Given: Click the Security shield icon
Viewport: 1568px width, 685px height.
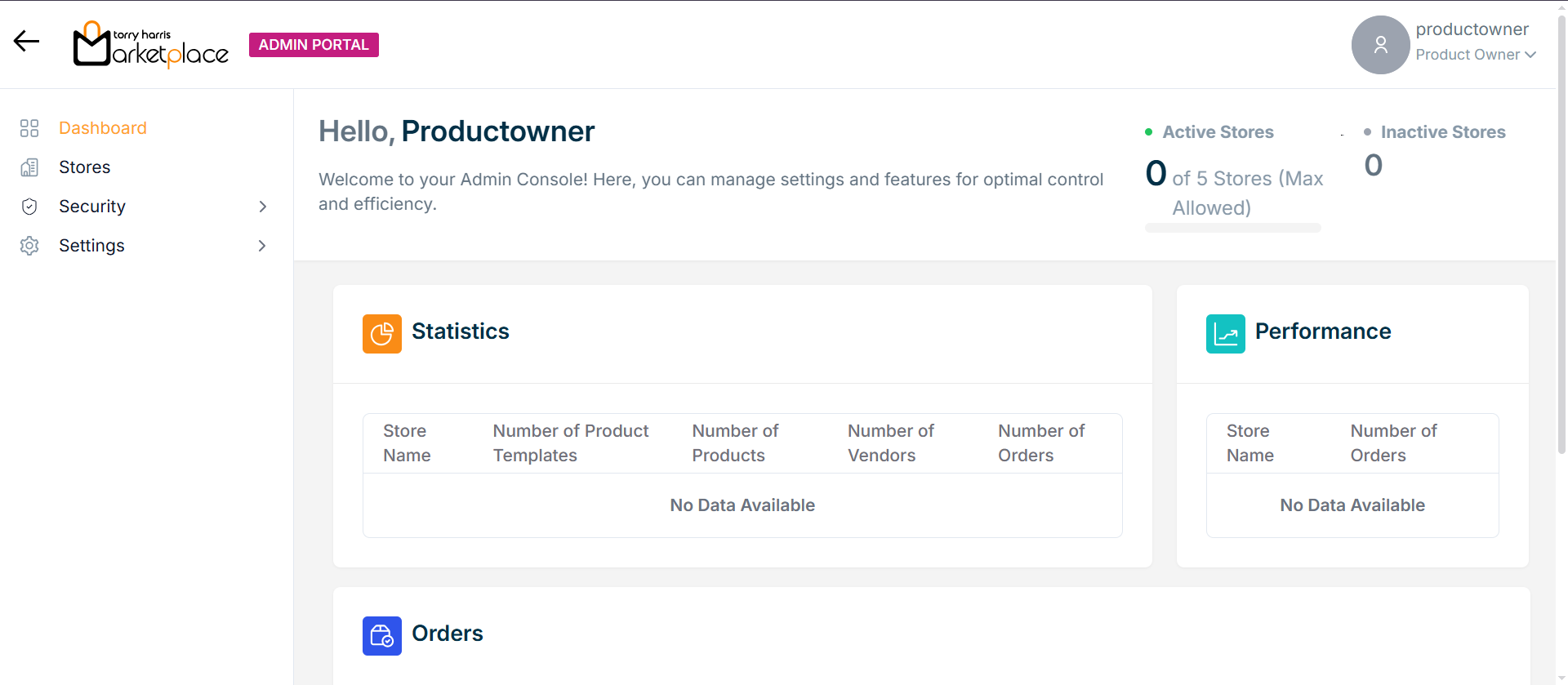Looking at the screenshot, I should click(x=29, y=207).
